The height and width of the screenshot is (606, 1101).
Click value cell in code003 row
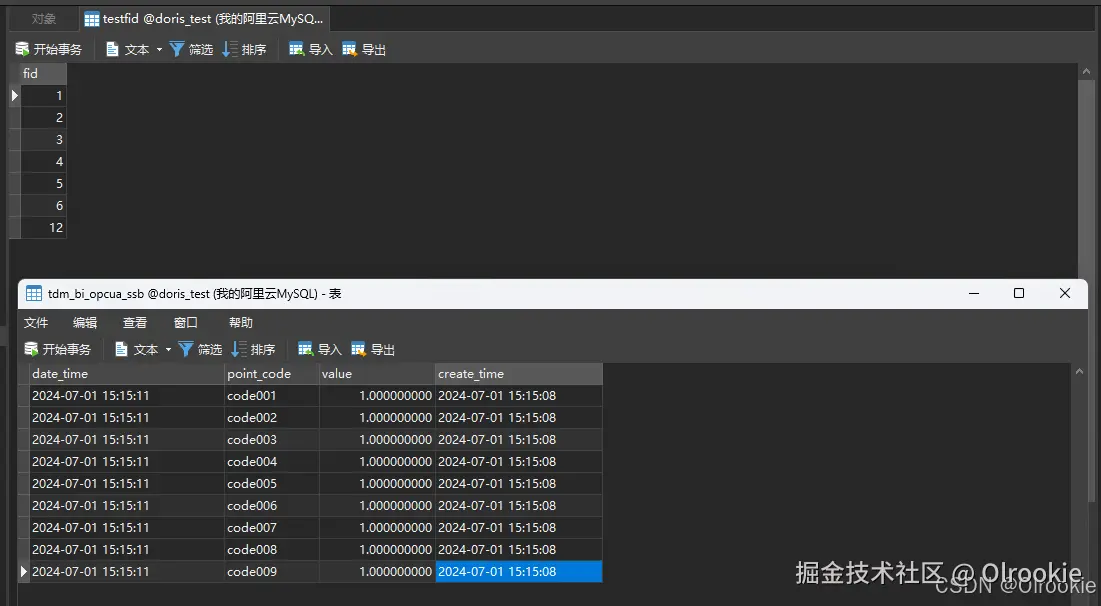point(377,440)
